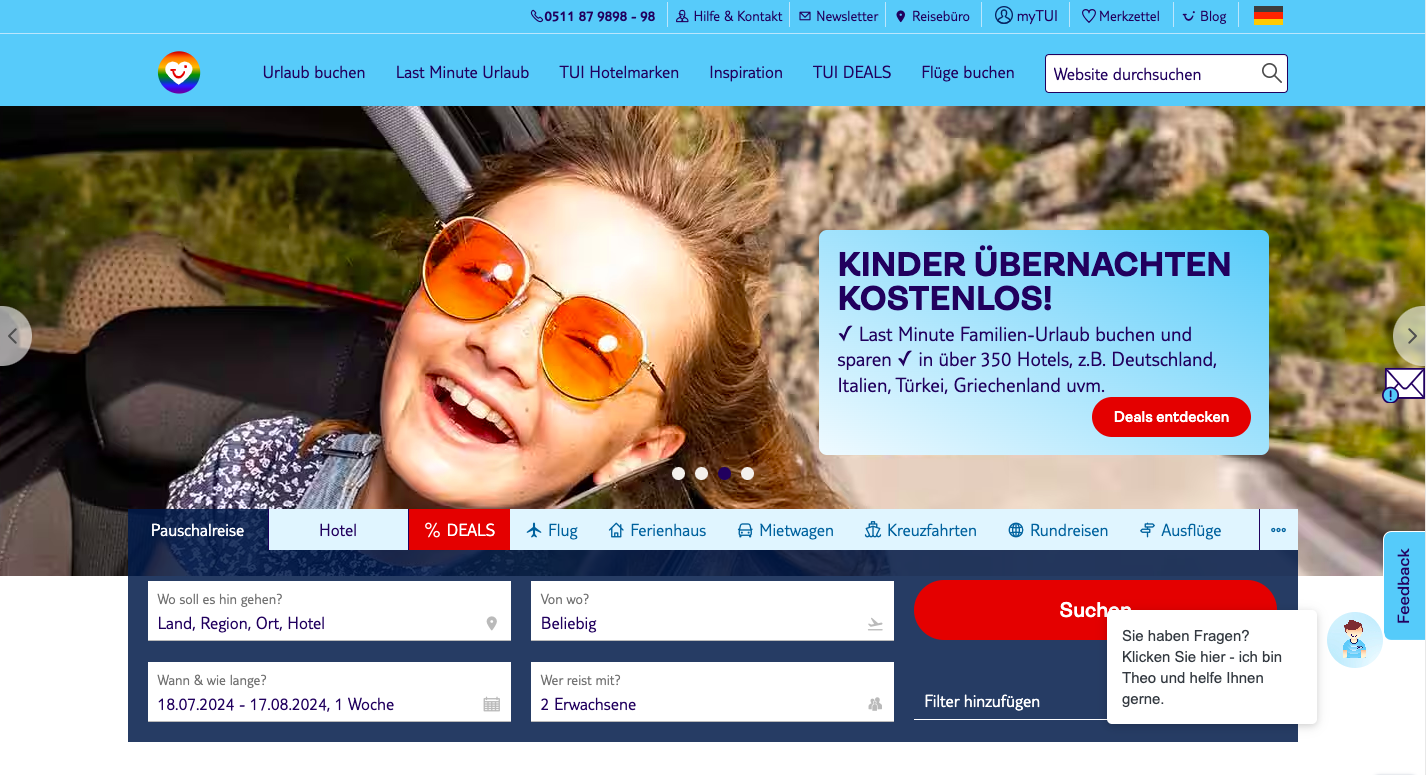Image resolution: width=1426 pixels, height=775 pixels.
Task: Open the Blog link
Action: point(1204,16)
